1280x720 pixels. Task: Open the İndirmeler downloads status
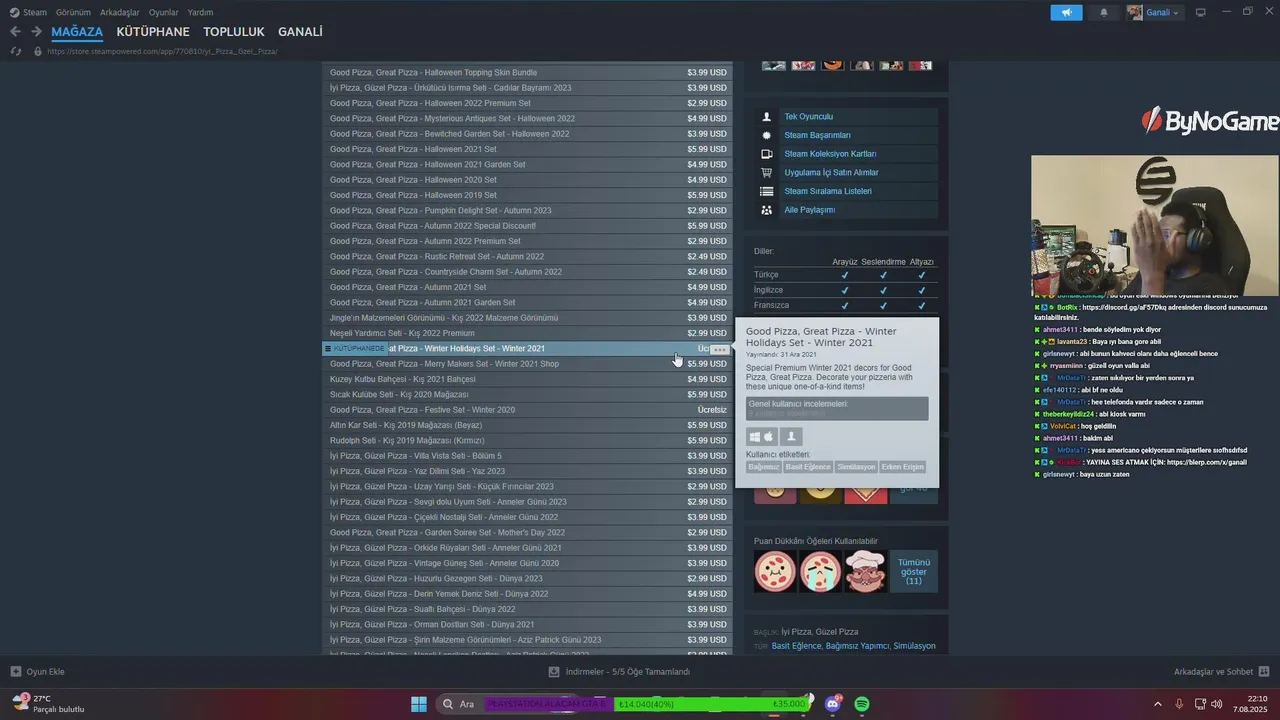pyautogui.click(x=619, y=671)
